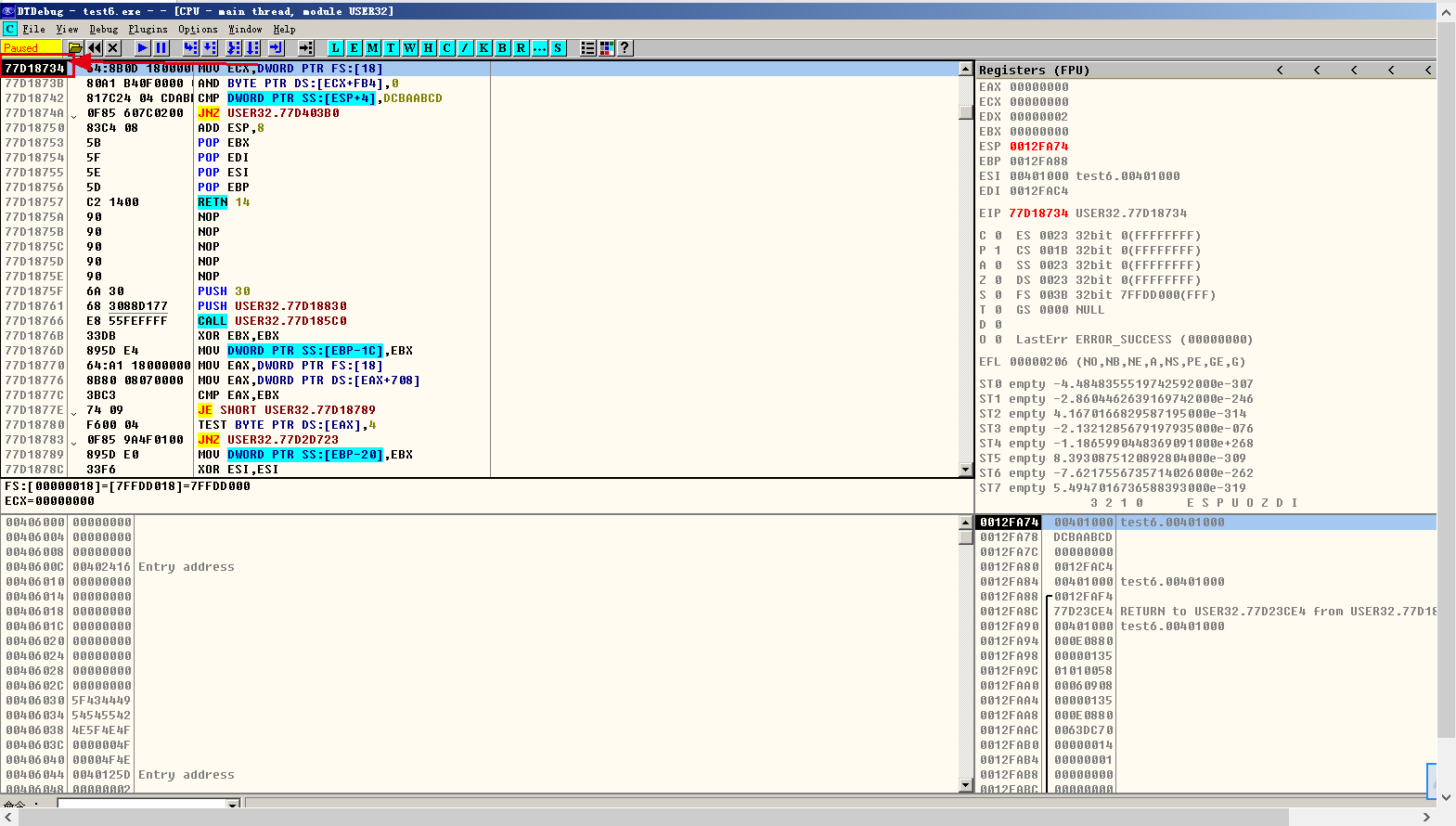
Task: Run the program with the play icon
Action: [142, 48]
